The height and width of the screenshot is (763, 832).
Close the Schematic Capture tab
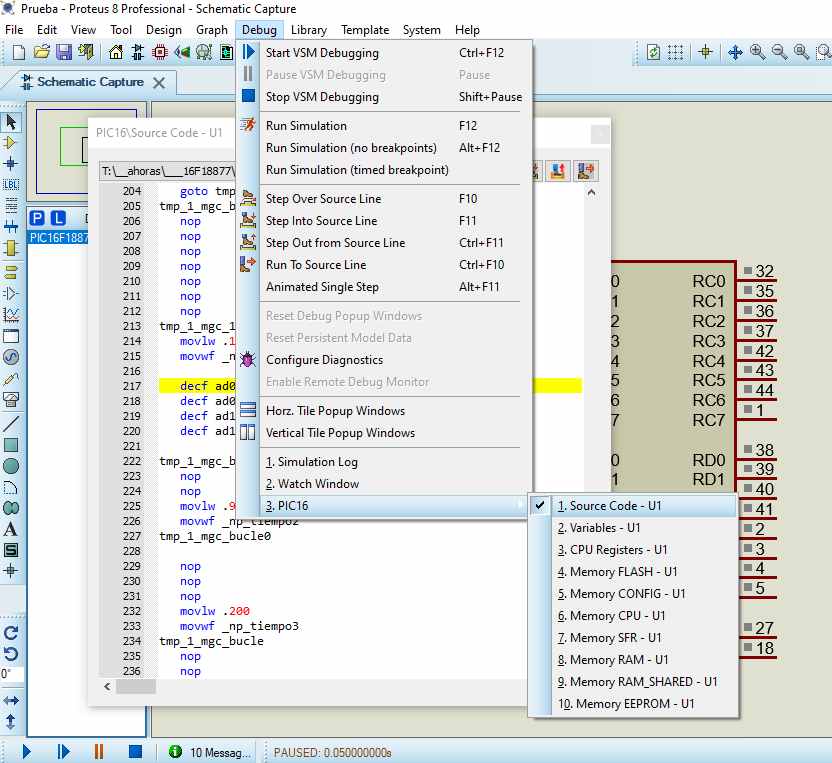(159, 83)
